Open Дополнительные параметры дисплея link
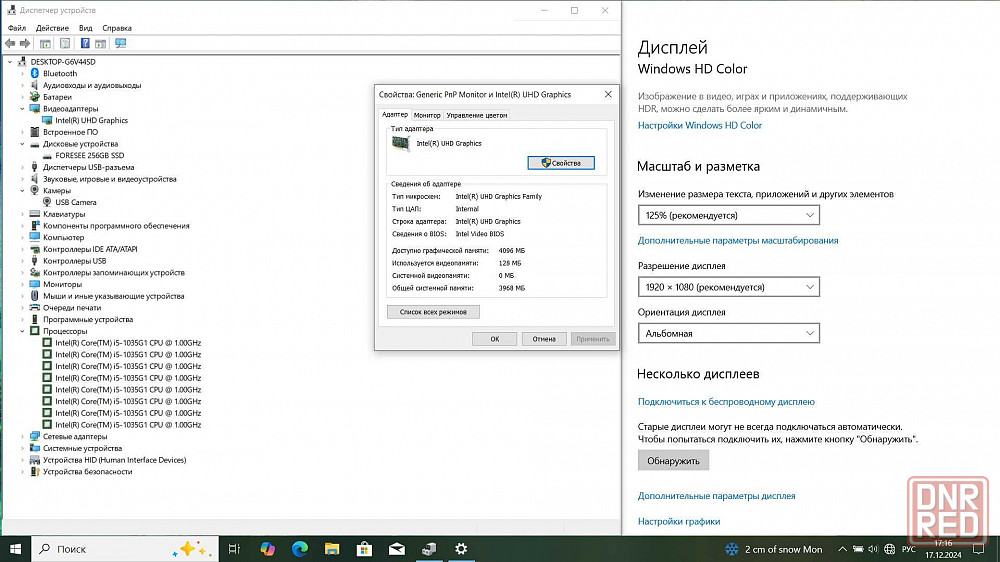 [716, 496]
